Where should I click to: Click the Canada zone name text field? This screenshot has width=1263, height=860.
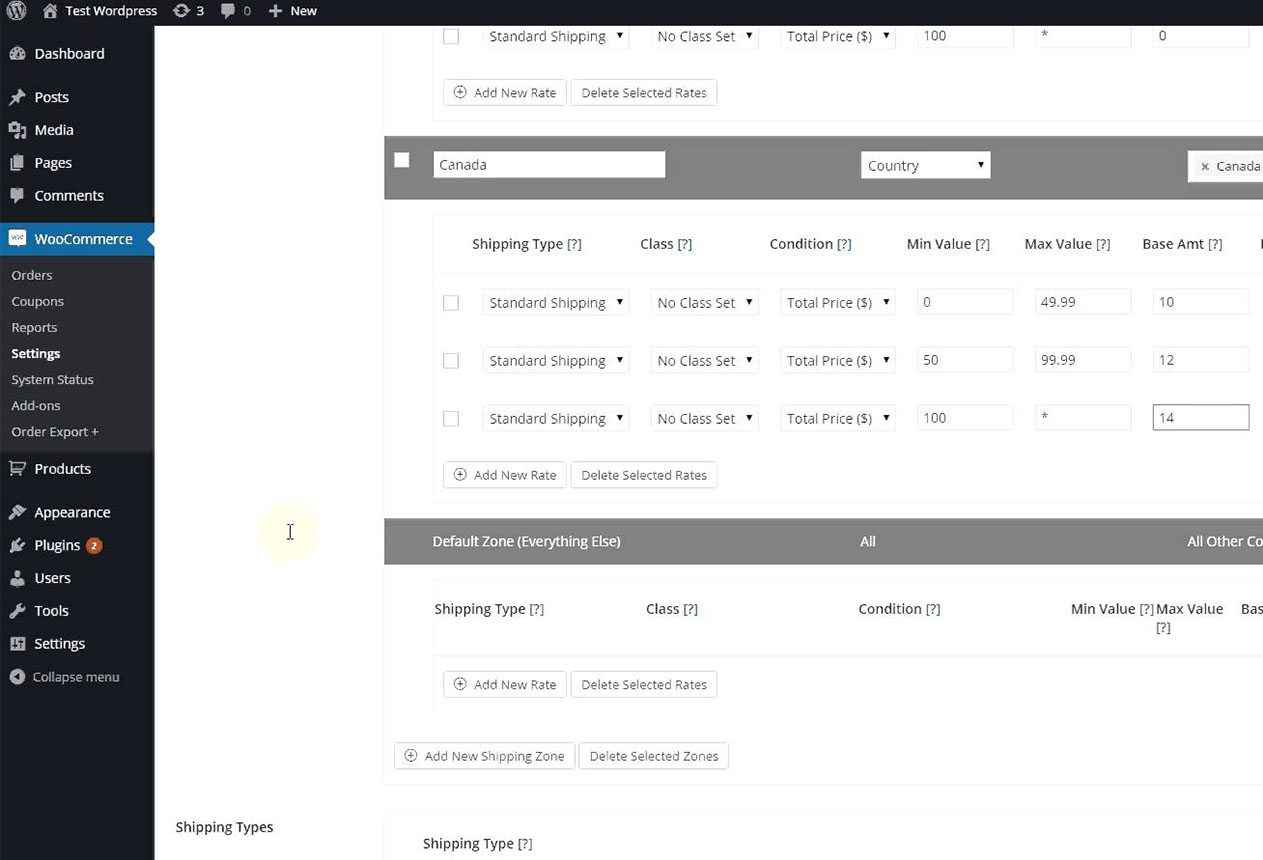click(549, 165)
